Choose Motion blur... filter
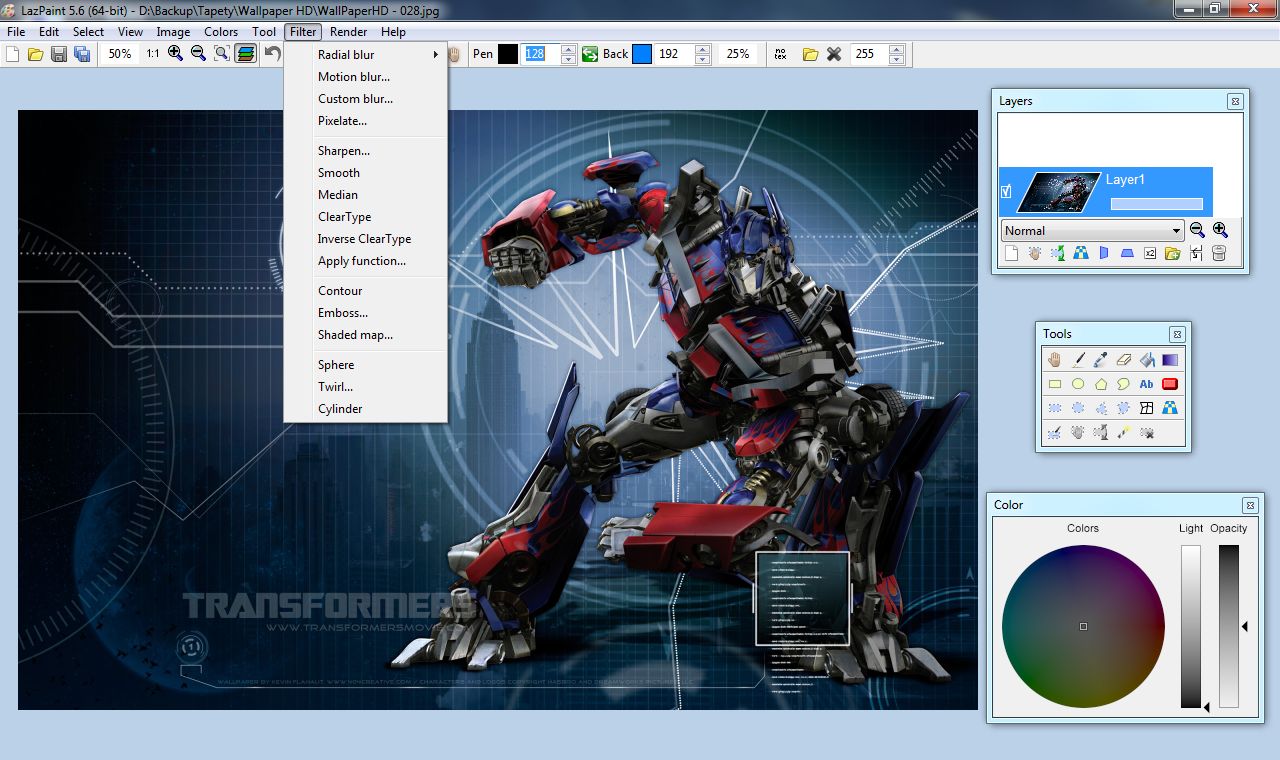 354,77
